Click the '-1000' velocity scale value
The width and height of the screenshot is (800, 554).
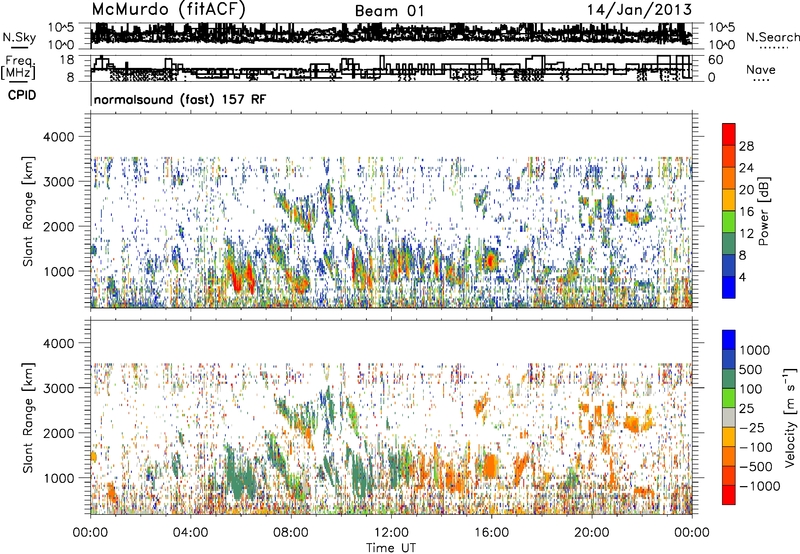tap(760, 486)
